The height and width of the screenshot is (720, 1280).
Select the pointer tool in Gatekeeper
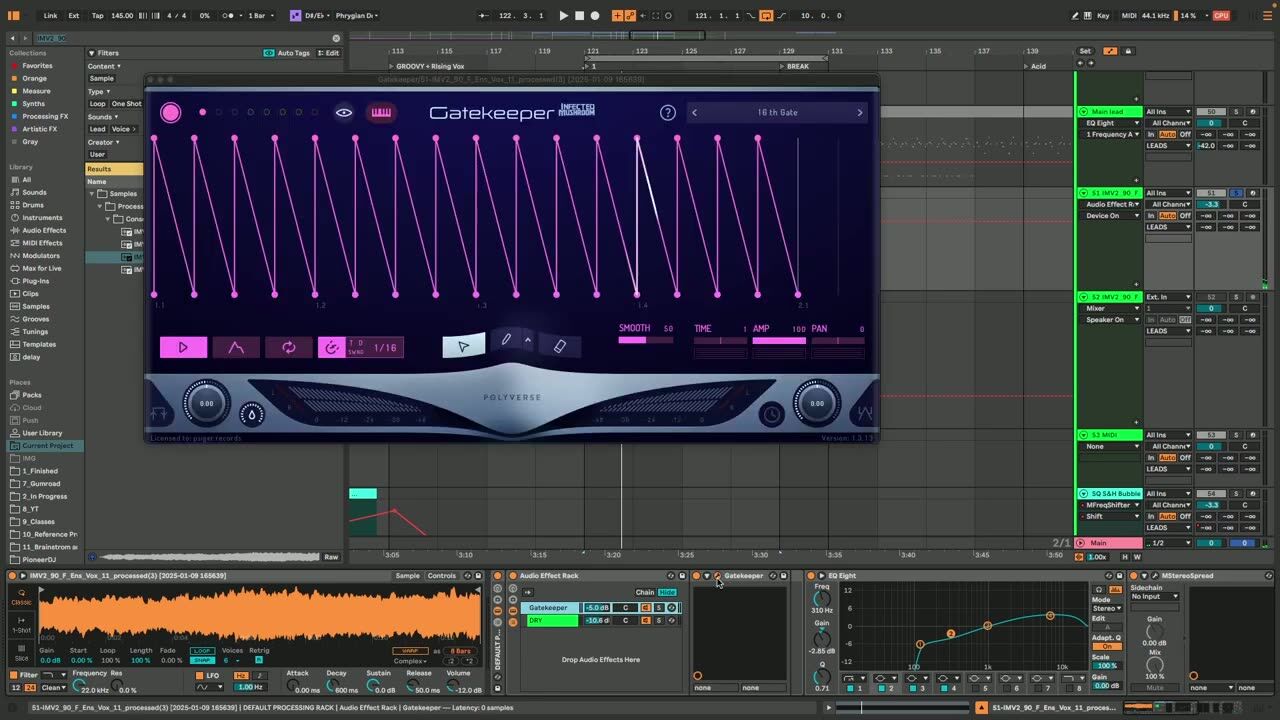[463, 346]
